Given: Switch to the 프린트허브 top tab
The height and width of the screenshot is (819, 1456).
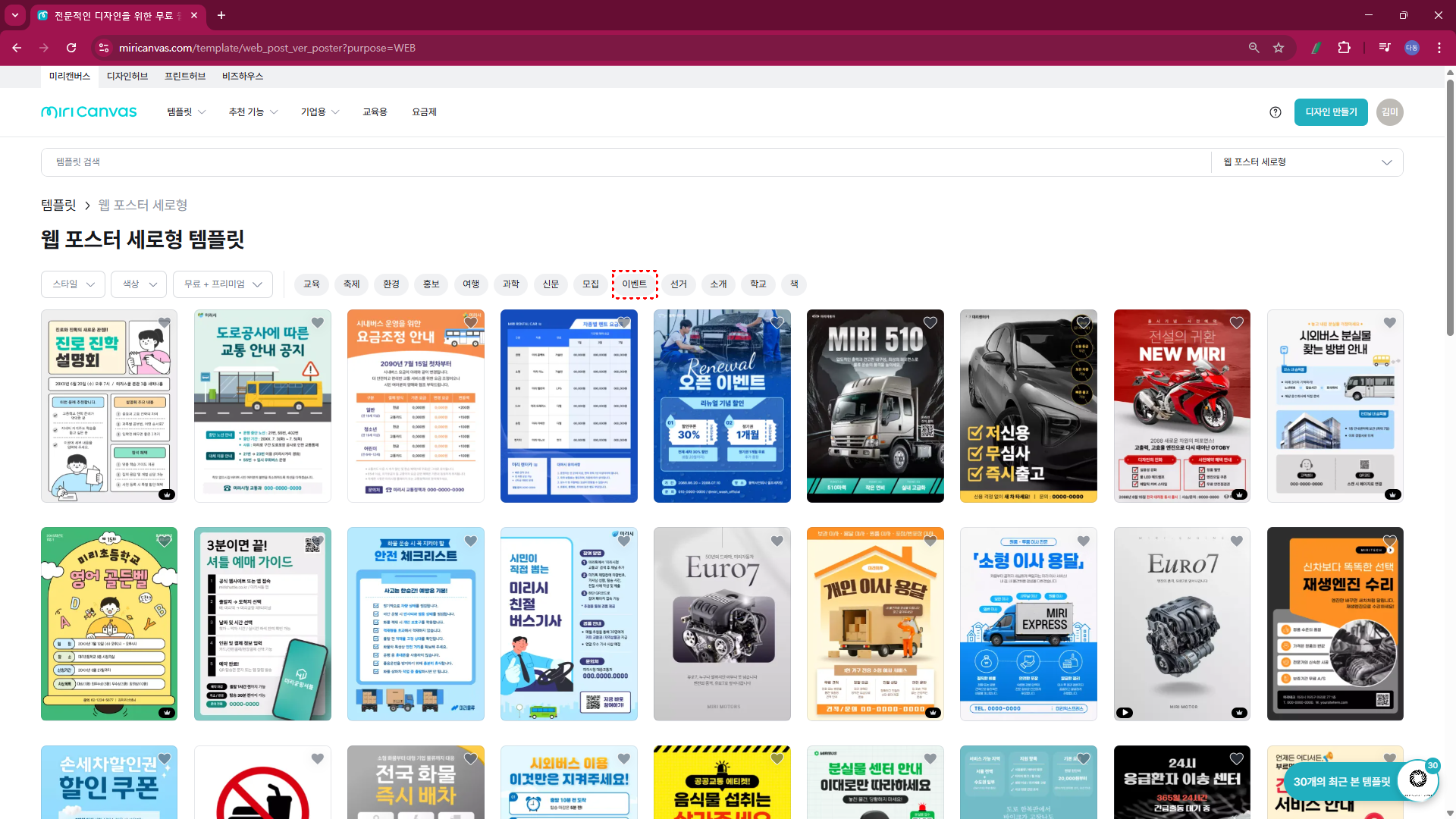Looking at the screenshot, I should point(185,77).
